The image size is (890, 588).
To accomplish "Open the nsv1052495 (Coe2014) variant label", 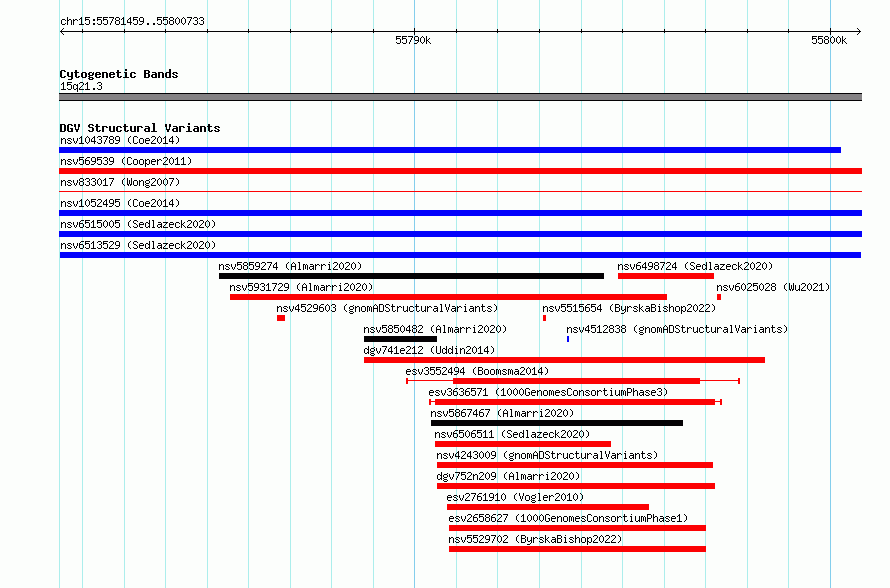I will 120,203.
